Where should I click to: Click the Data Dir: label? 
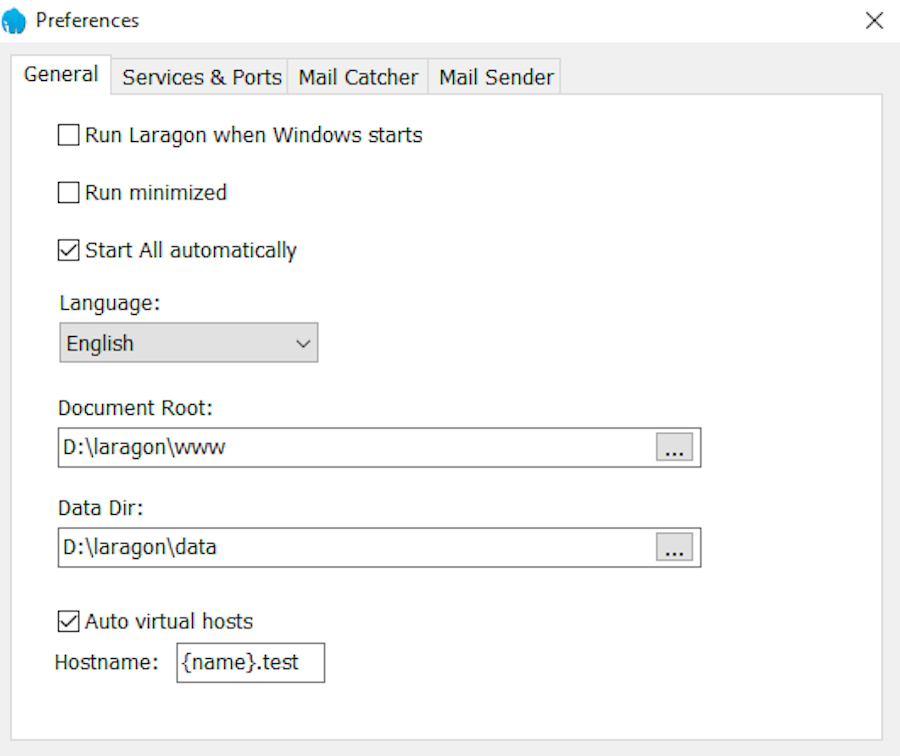pos(100,508)
